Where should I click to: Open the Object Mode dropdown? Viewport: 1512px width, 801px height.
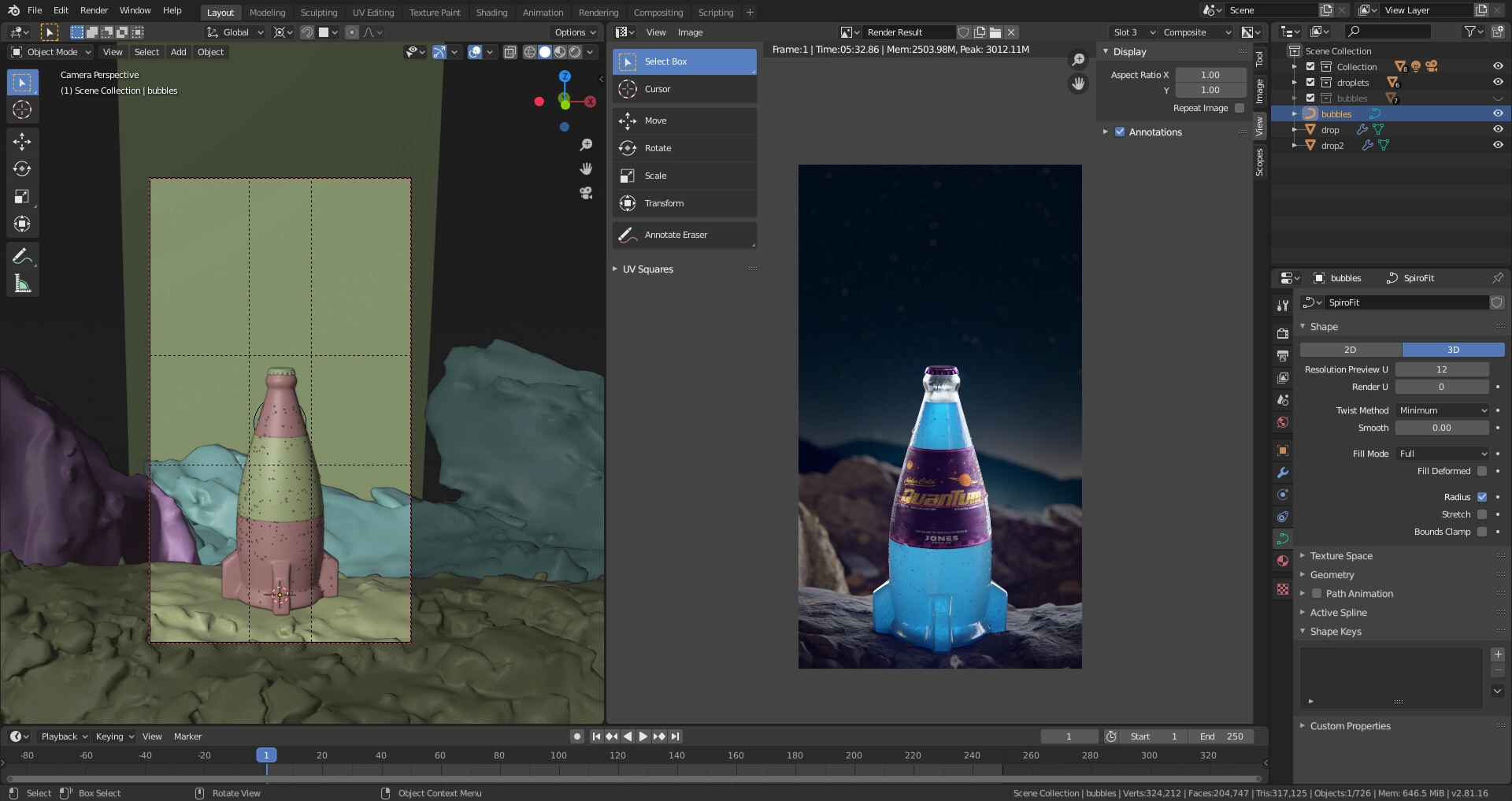click(51, 52)
